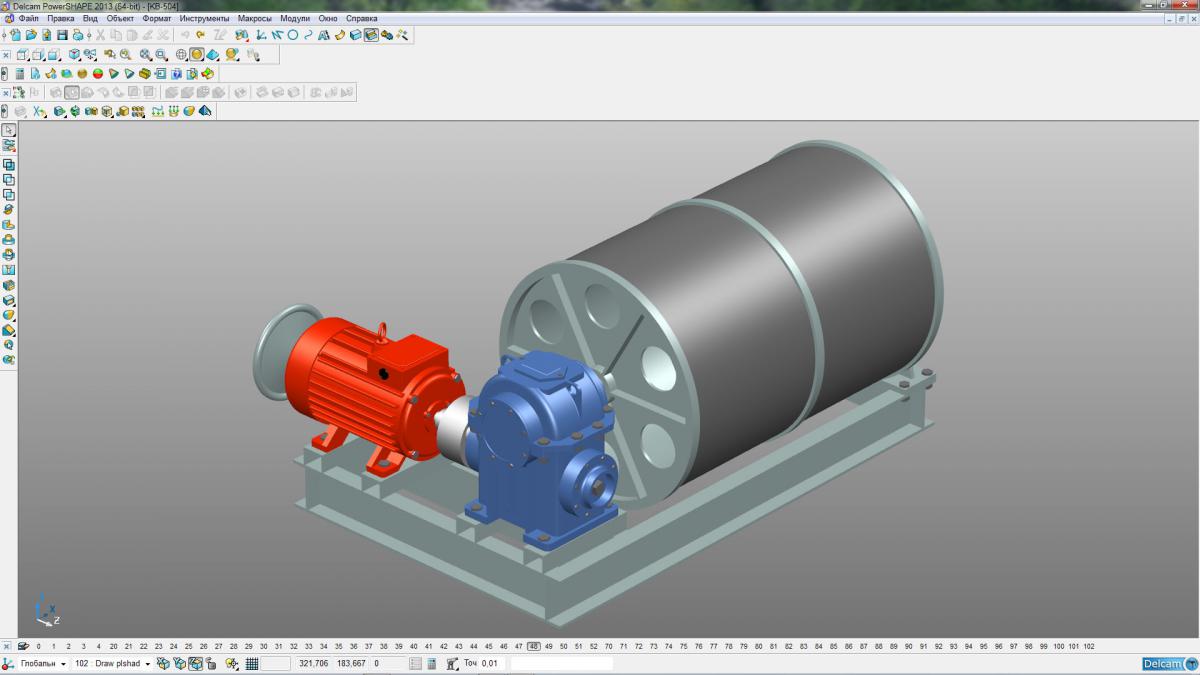Select the line creation tool
Image resolution: width=1200 pixels, height=675 pixels.
(277, 35)
